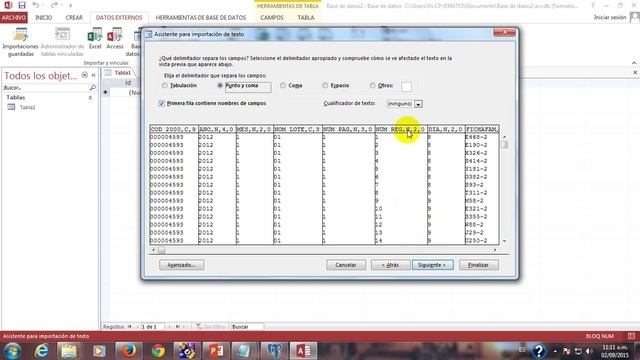Click the record navigator Buscar box
The image size is (640, 360).
click(247, 327)
